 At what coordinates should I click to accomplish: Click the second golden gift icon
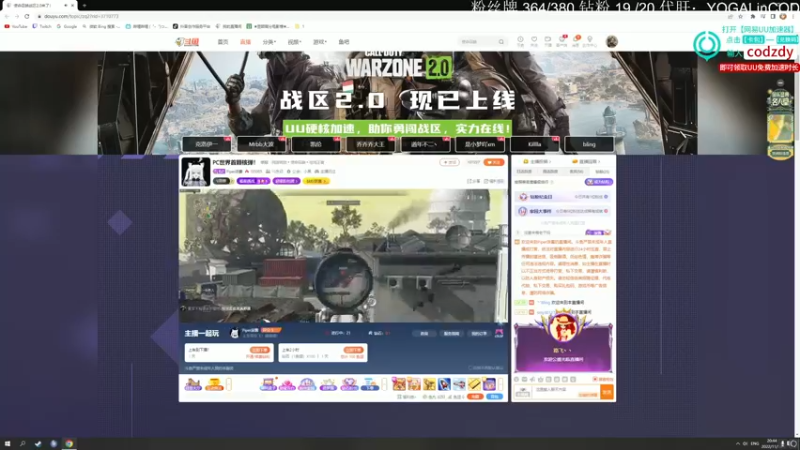click(x=214, y=384)
